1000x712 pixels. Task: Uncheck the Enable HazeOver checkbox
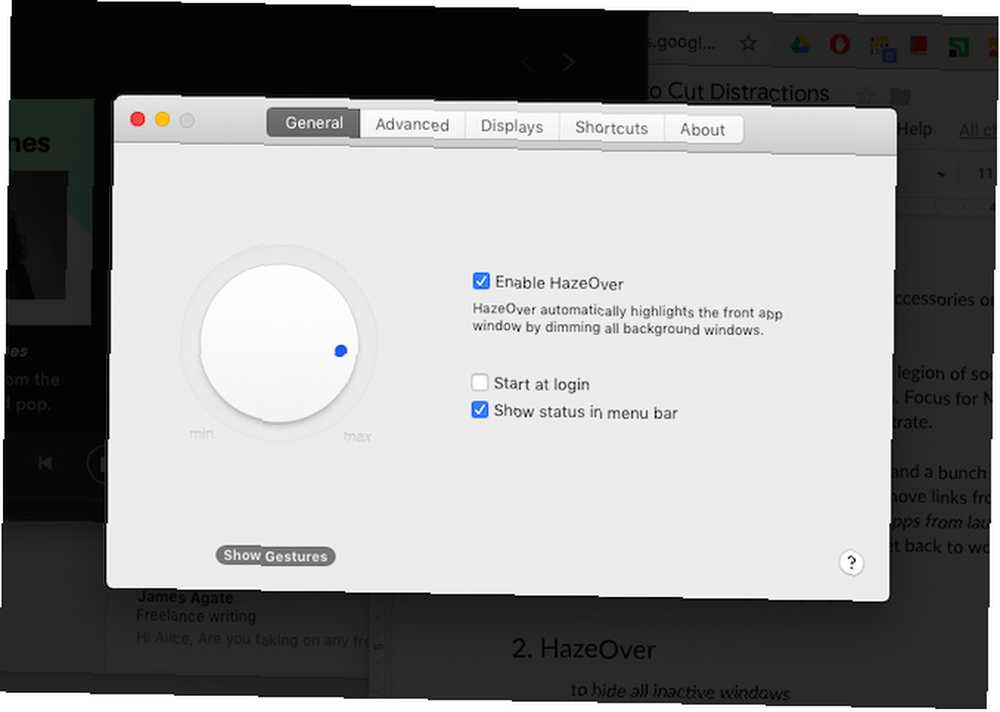[x=481, y=281]
